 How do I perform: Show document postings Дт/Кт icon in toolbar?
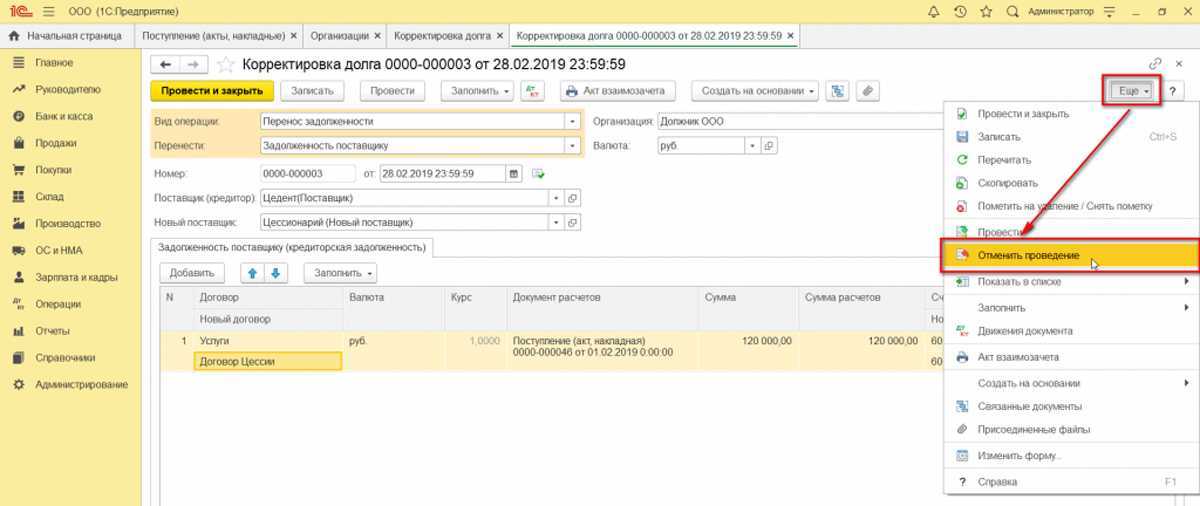pyautogui.click(x=535, y=90)
